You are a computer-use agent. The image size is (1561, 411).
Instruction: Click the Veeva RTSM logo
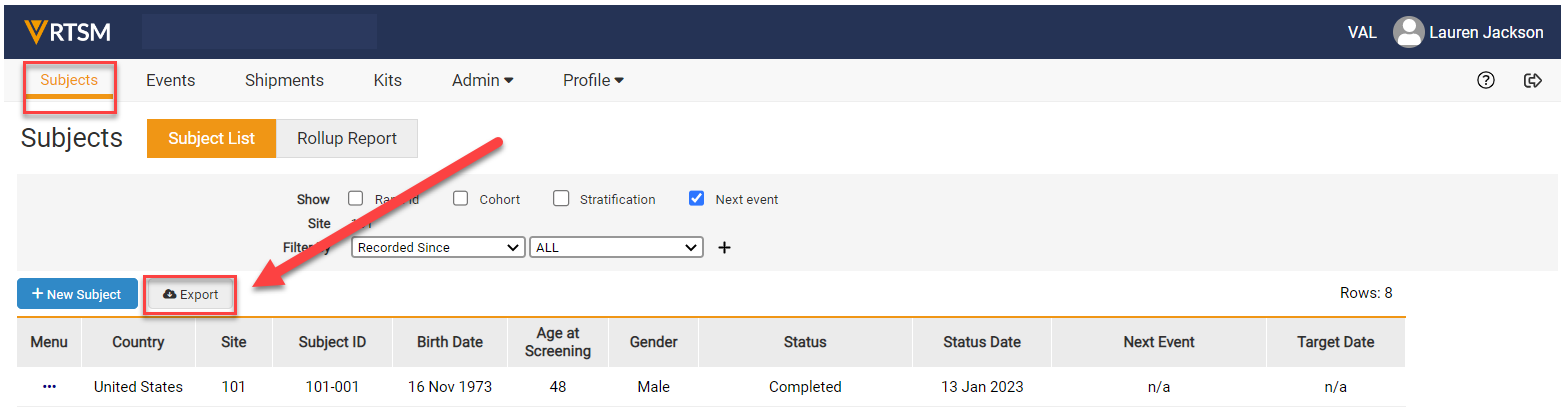[x=68, y=32]
